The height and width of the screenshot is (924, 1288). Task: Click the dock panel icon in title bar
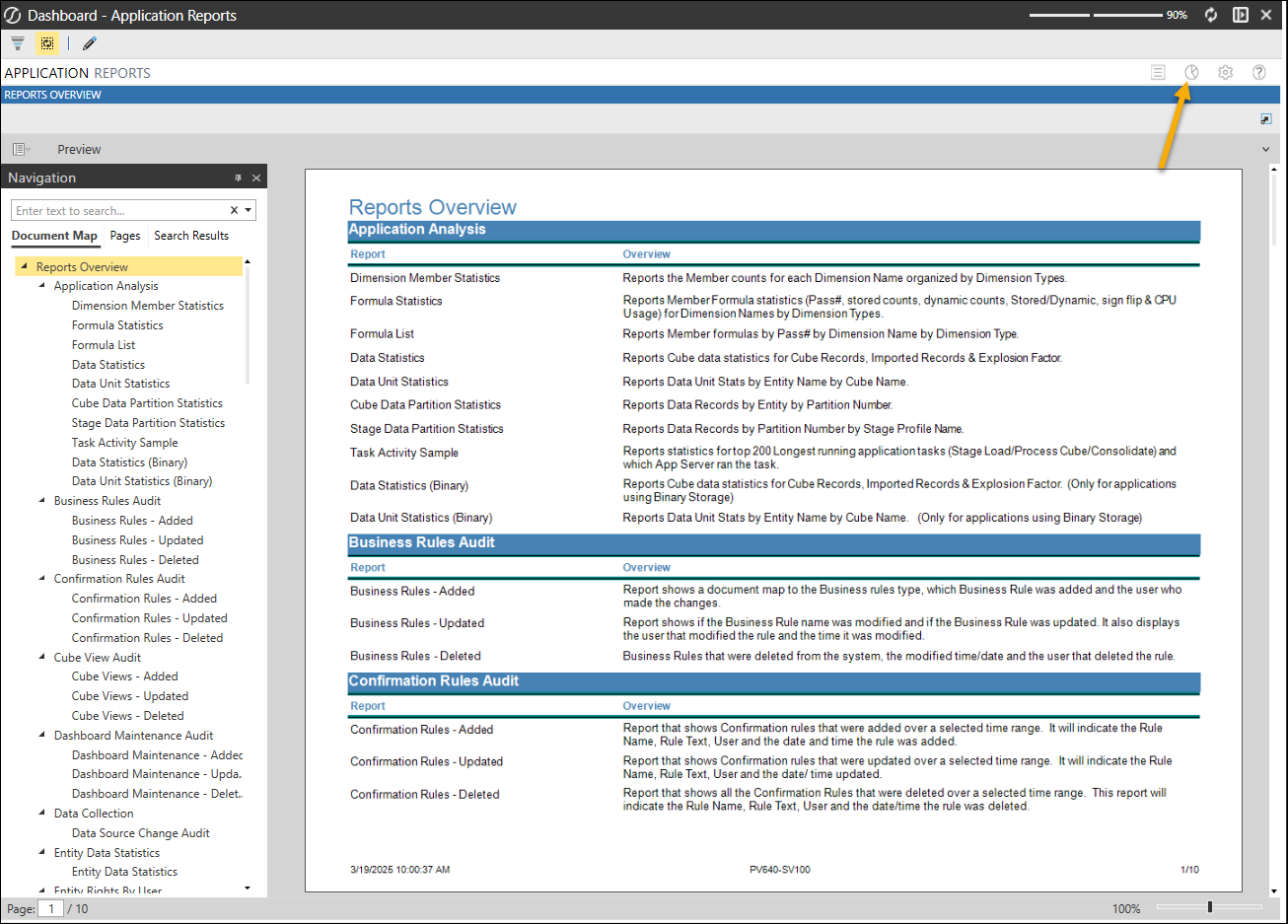click(x=1241, y=15)
